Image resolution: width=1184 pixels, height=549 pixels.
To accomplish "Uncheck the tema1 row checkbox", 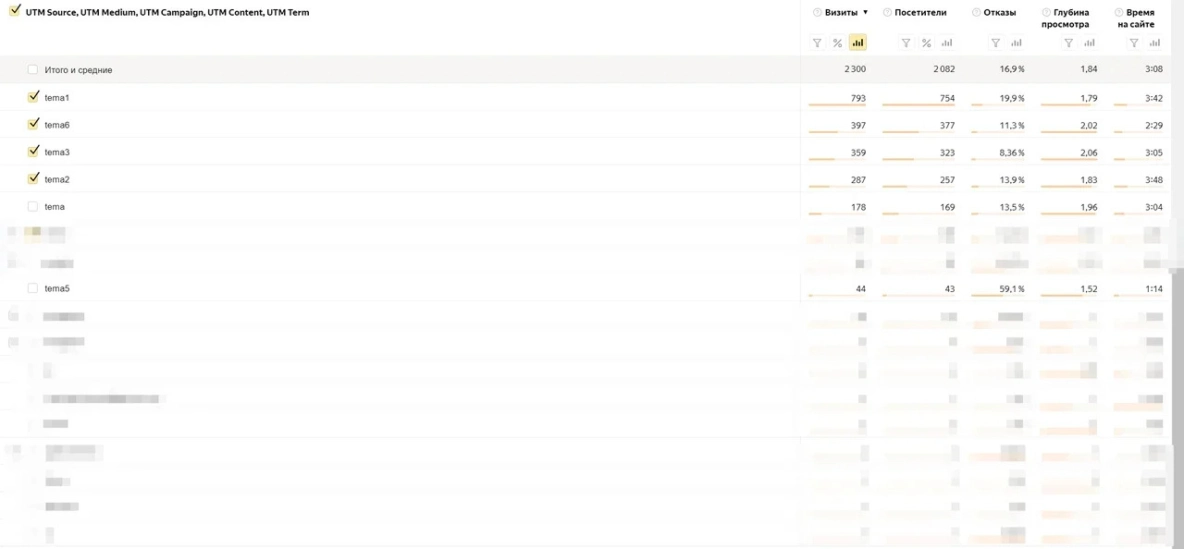I will [33, 97].
